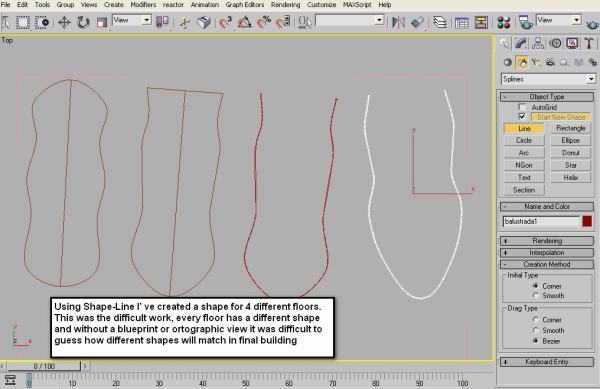Activate the Select and Rotate tool
This screenshot has height=389, width=600.
click(83, 23)
